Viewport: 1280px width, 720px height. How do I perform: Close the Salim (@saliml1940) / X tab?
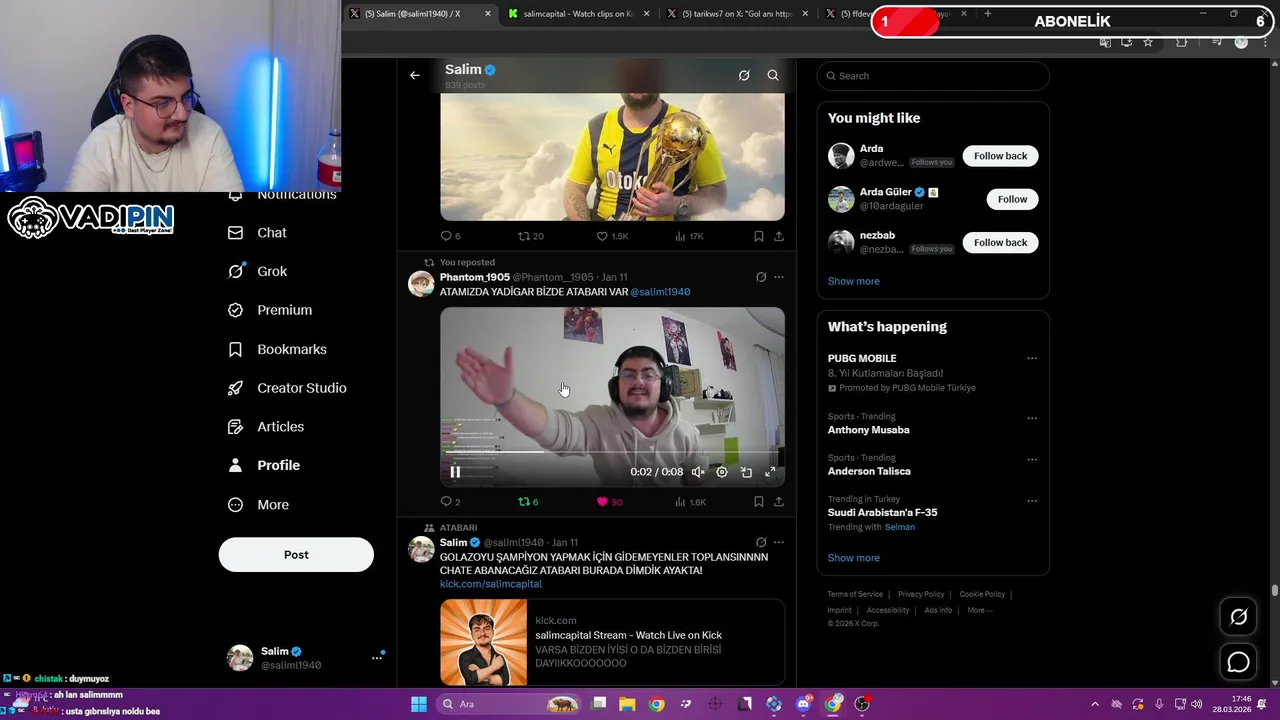(x=488, y=14)
